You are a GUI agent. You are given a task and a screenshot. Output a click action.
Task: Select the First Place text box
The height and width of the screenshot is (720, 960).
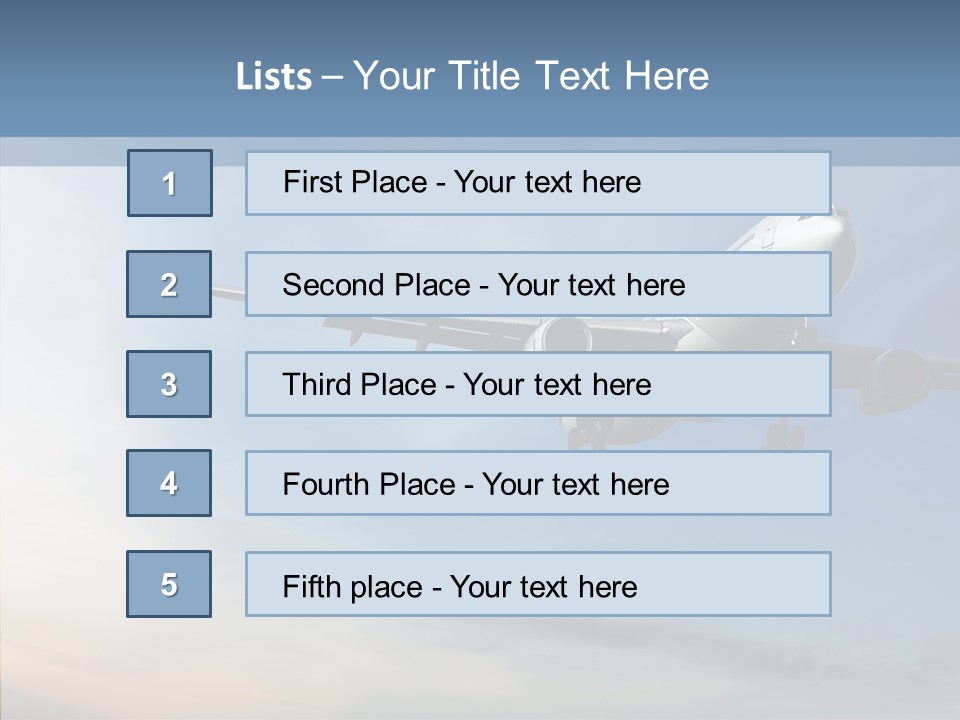point(538,183)
